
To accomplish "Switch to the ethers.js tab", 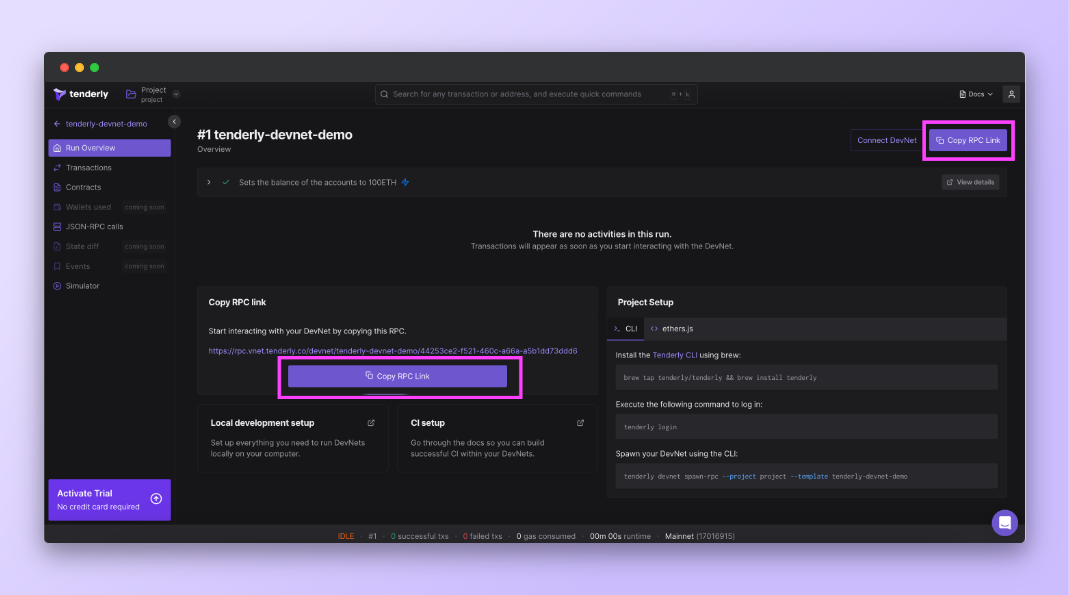I will [x=672, y=328].
